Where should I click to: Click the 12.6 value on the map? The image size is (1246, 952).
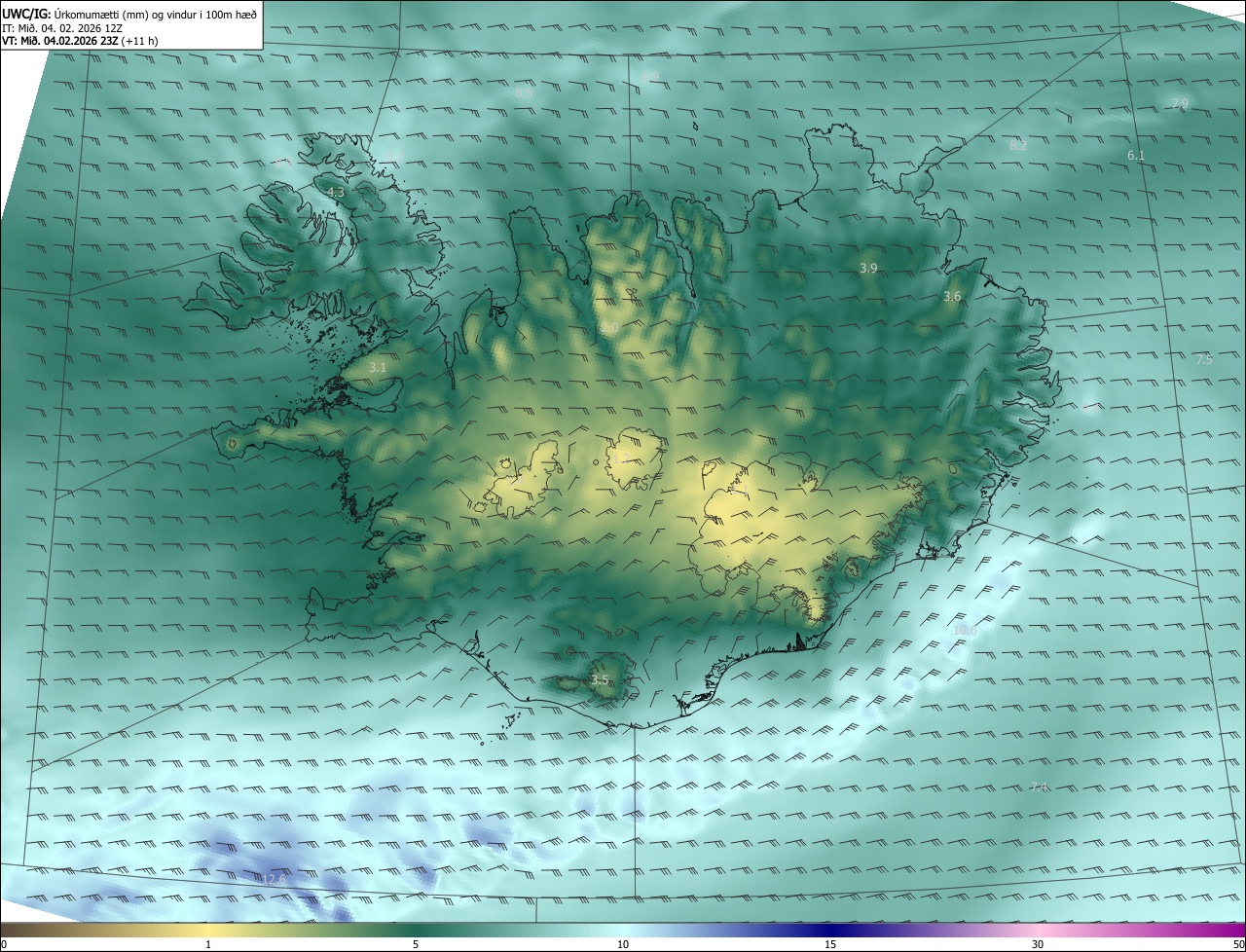275,879
